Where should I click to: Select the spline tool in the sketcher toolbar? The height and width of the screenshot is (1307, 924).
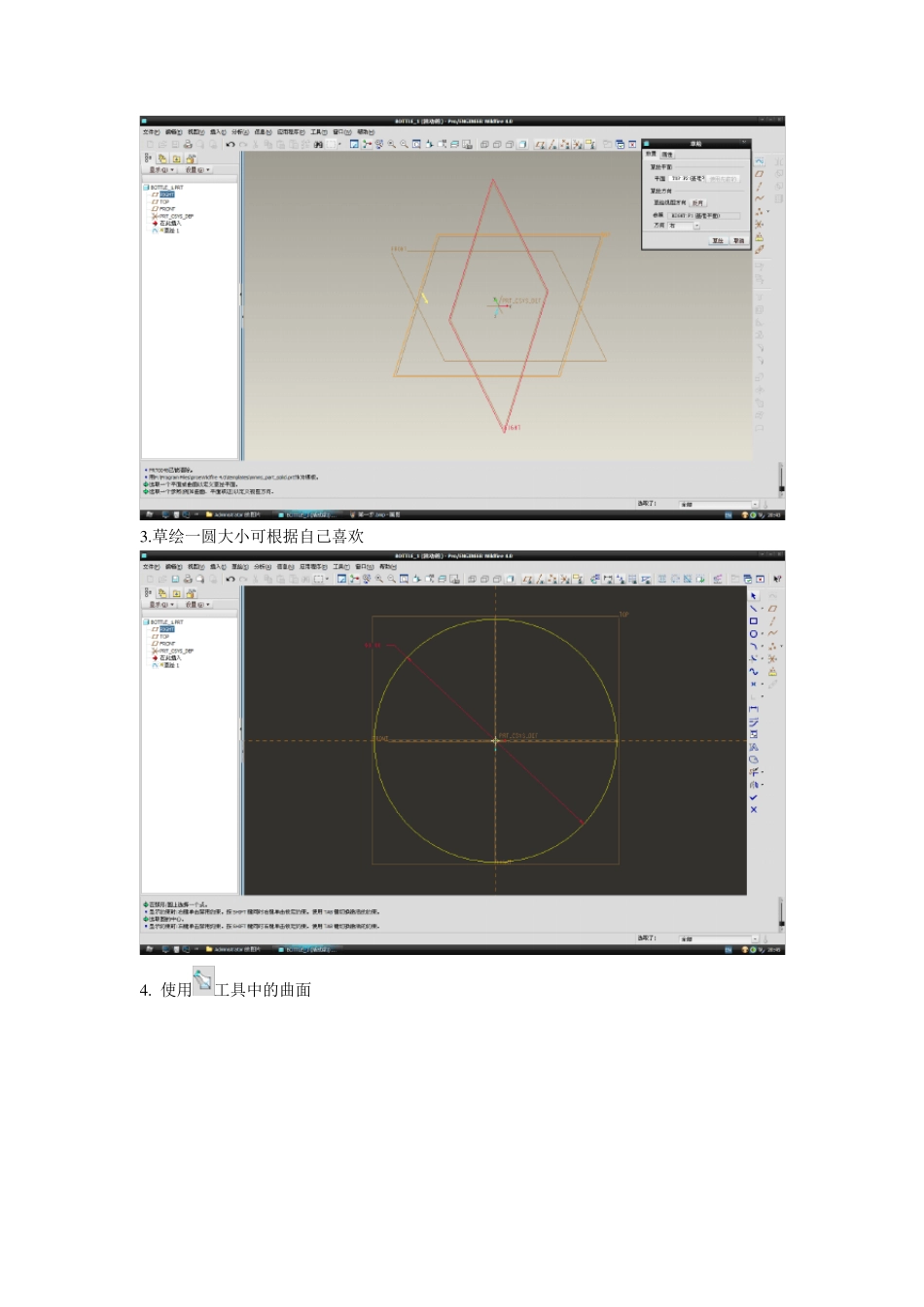753,671
